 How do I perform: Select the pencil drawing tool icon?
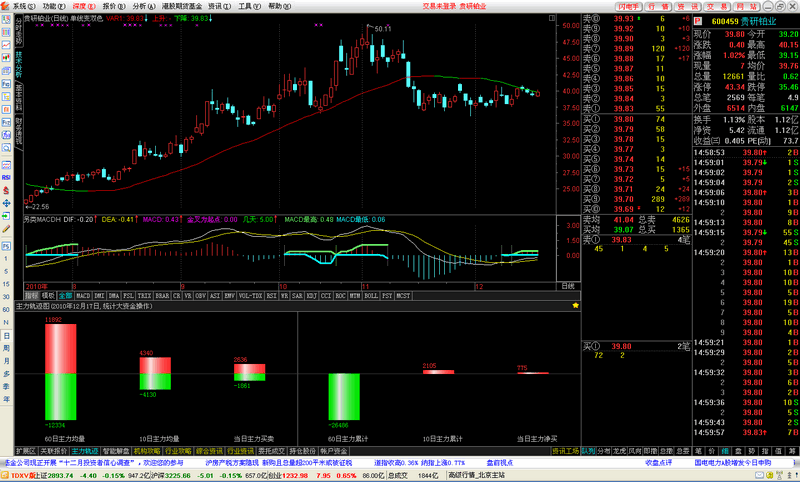click(6, 229)
